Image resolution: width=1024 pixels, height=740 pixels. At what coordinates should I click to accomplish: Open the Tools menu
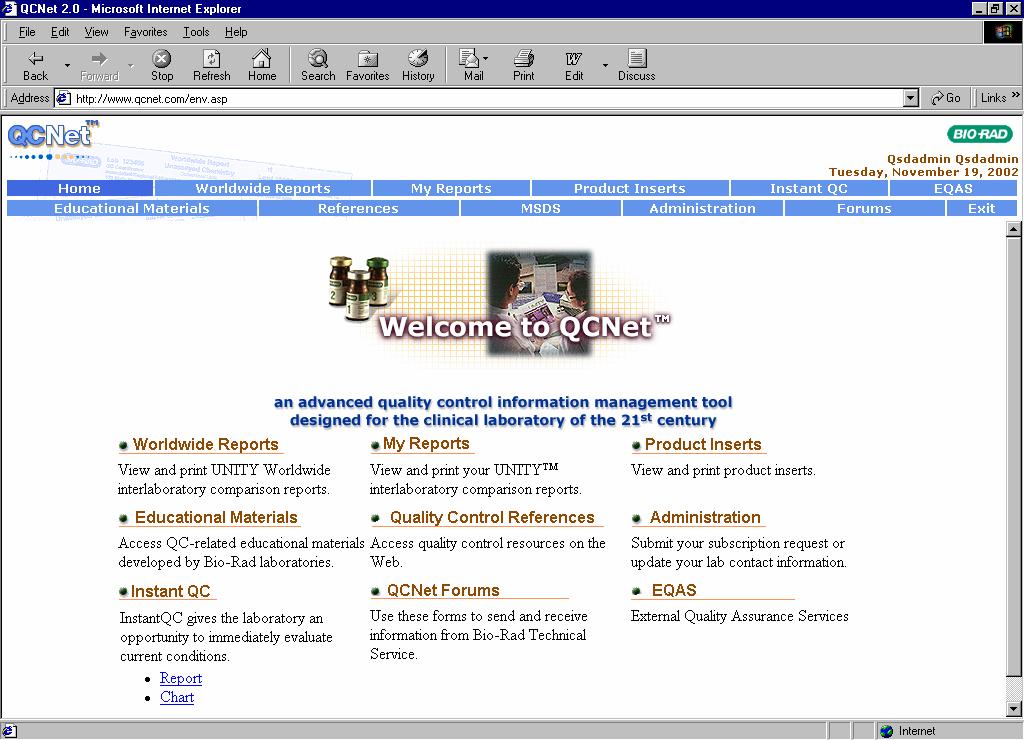point(196,32)
